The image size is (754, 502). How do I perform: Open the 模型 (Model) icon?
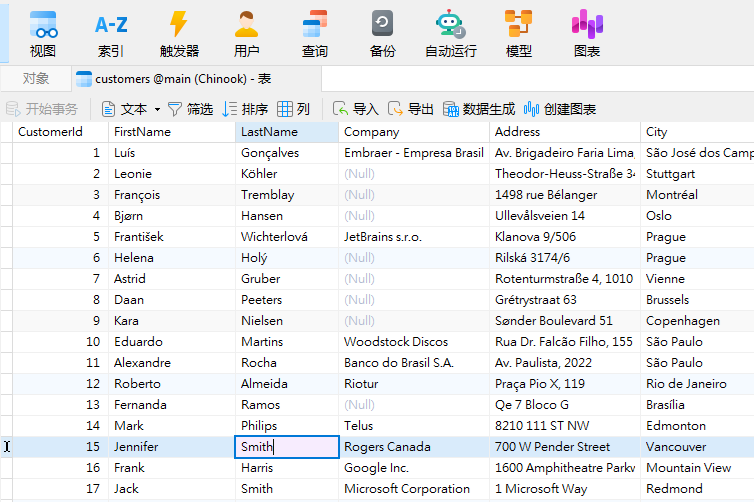518,34
